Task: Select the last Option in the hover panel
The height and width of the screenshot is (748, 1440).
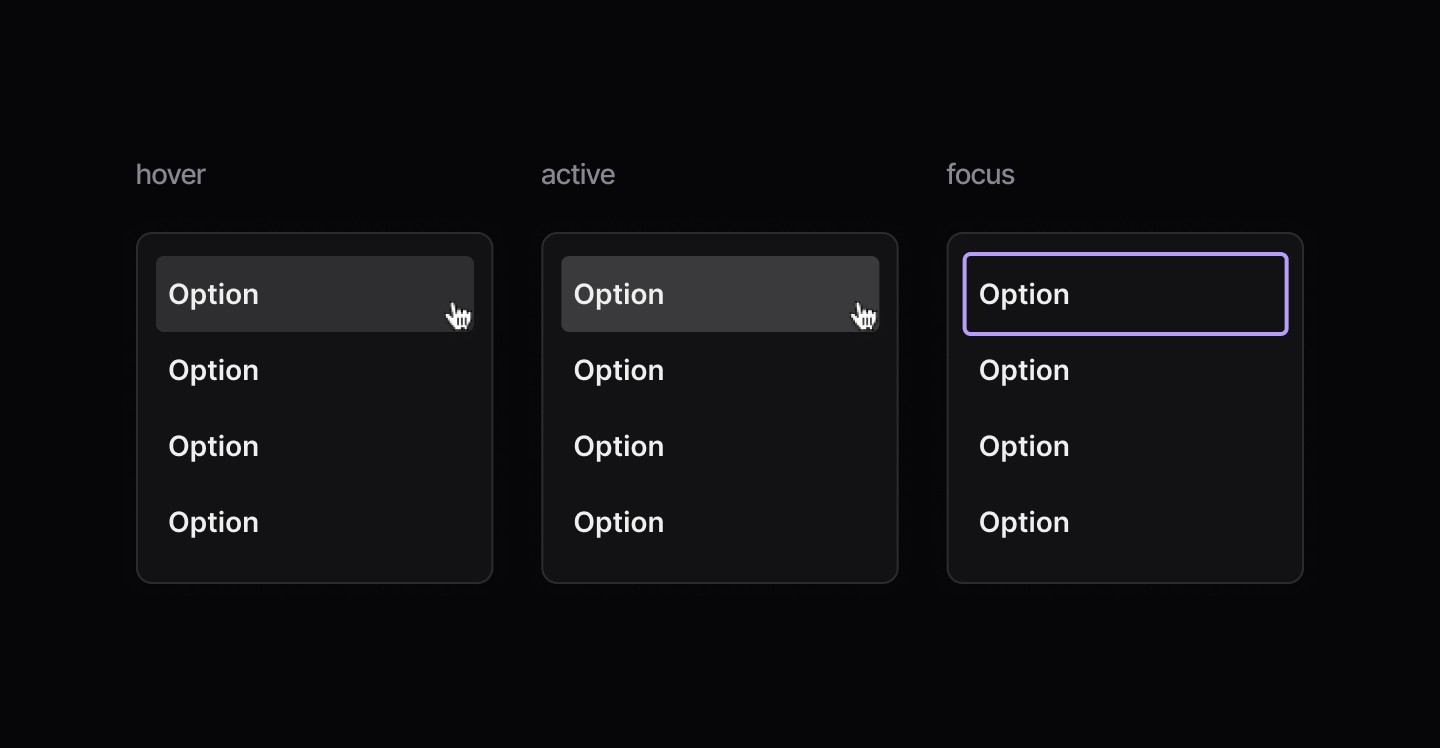Action: click(213, 522)
